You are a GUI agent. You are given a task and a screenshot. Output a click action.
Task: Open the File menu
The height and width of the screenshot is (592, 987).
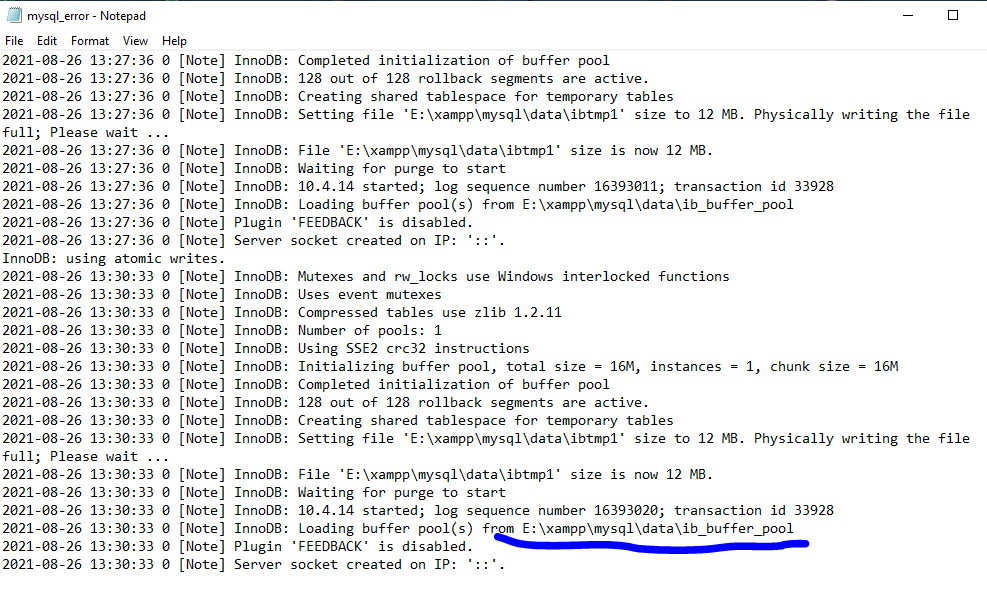tap(14, 41)
